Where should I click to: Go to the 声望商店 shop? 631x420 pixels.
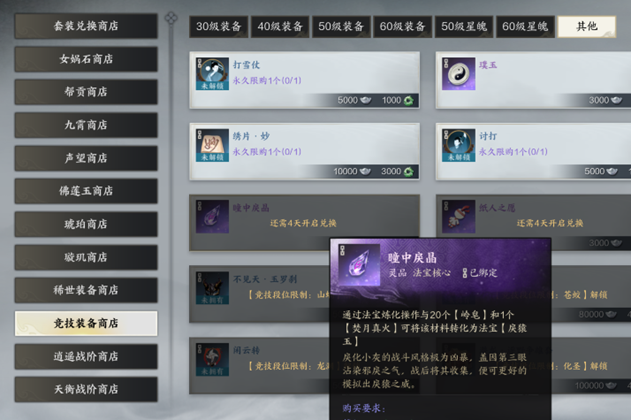[x=86, y=158]
